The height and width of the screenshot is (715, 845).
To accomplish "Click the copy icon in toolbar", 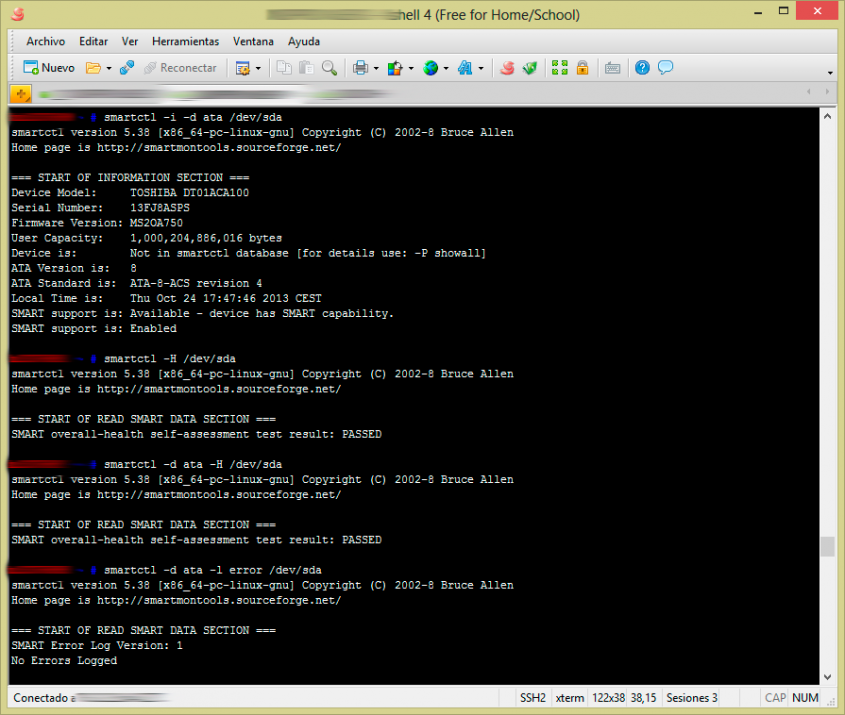I will point(284,68).
